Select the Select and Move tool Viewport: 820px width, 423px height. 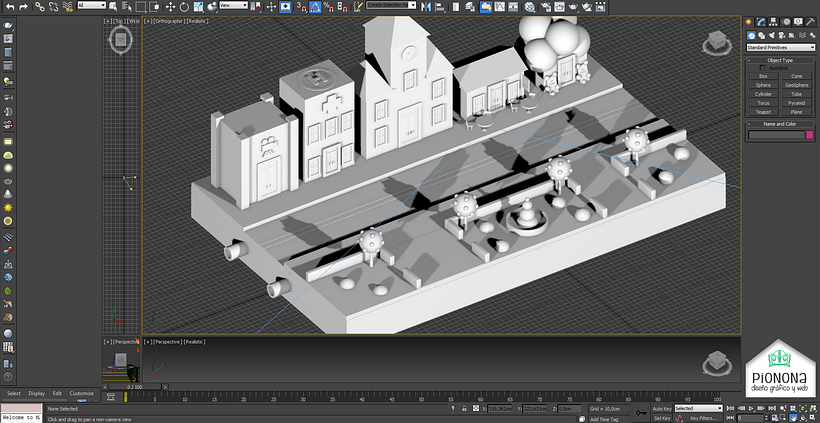click(171, 6)
